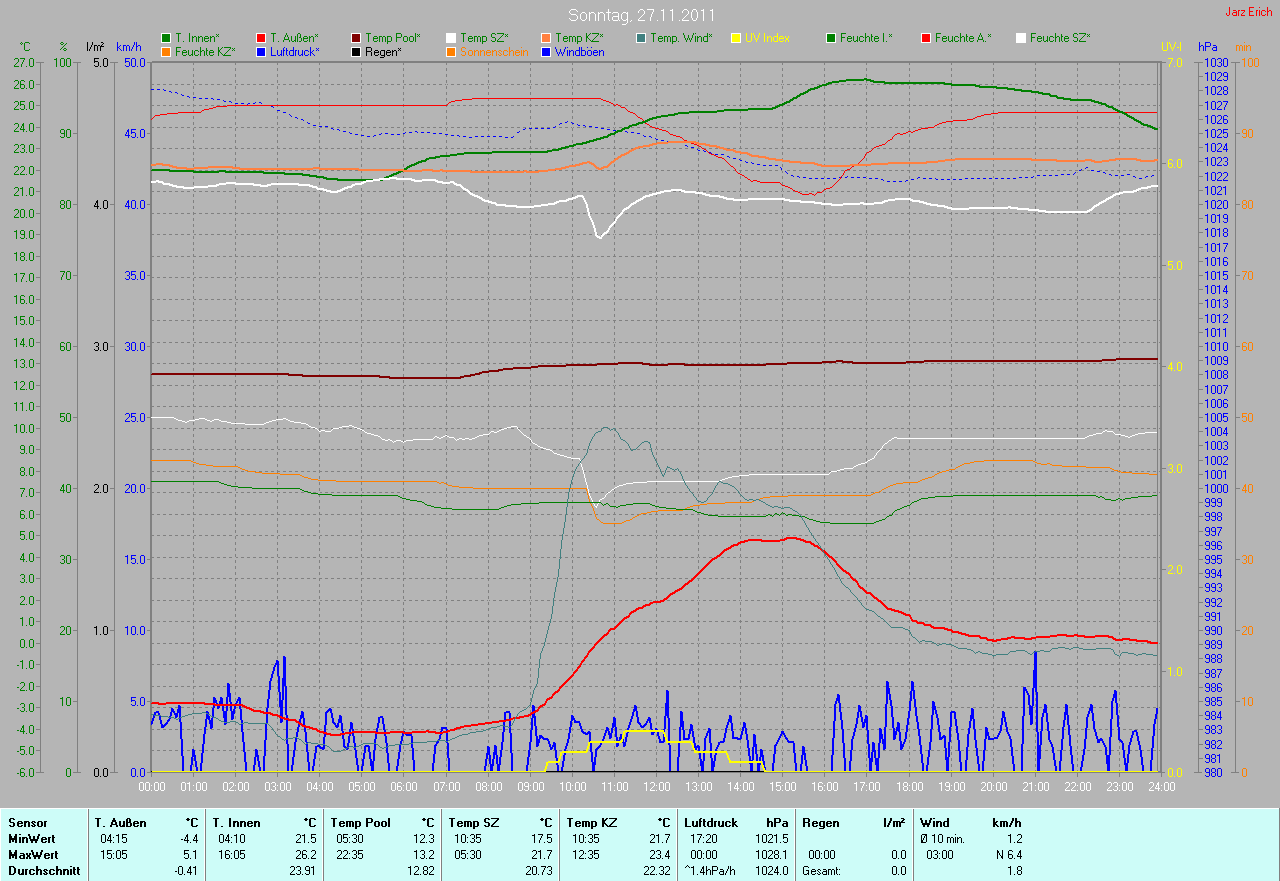Click the date title Sonntag, 27.11.2011
1280x881 pixels.
coord(640,15)
